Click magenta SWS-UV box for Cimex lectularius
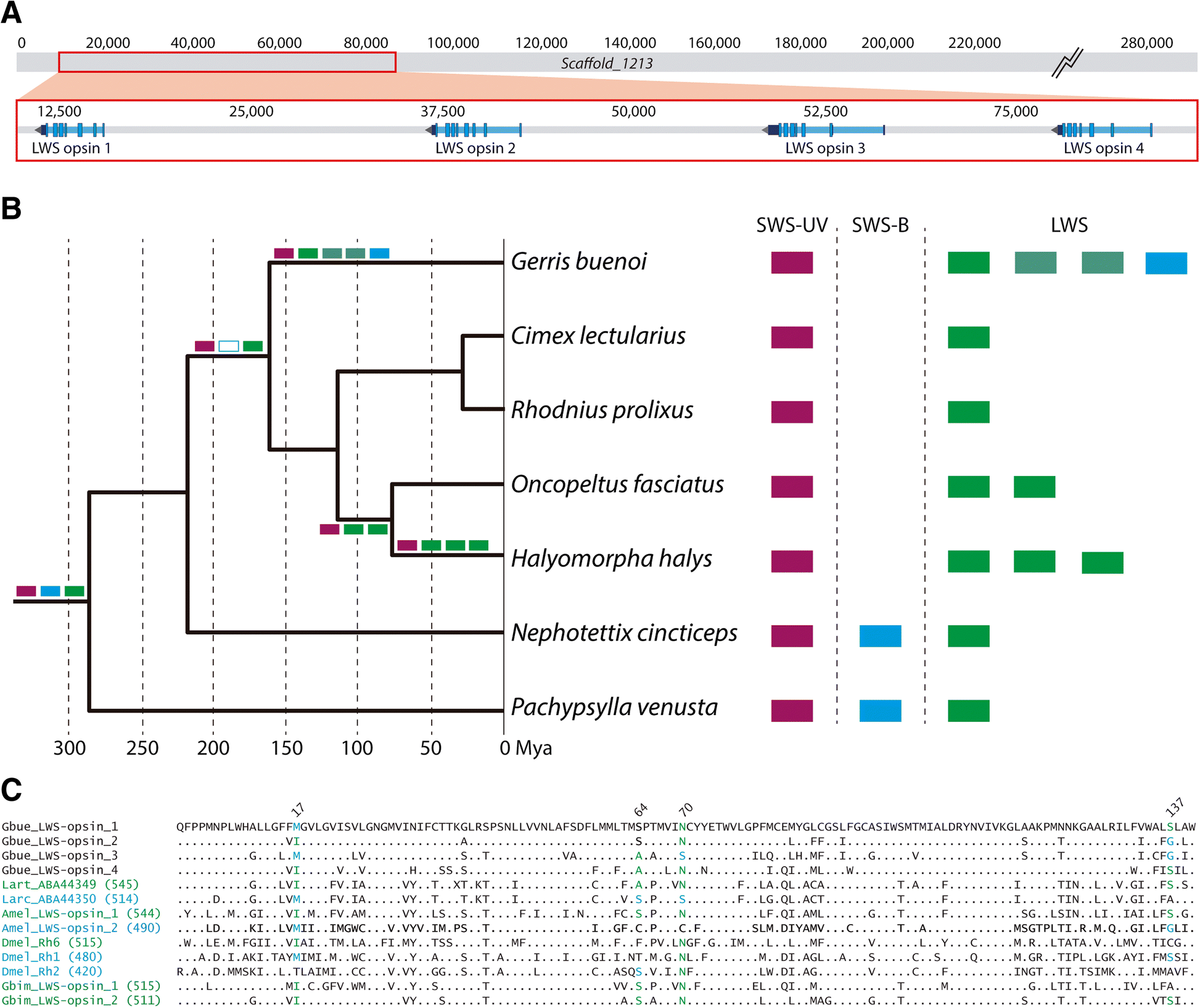 [792, 337]
